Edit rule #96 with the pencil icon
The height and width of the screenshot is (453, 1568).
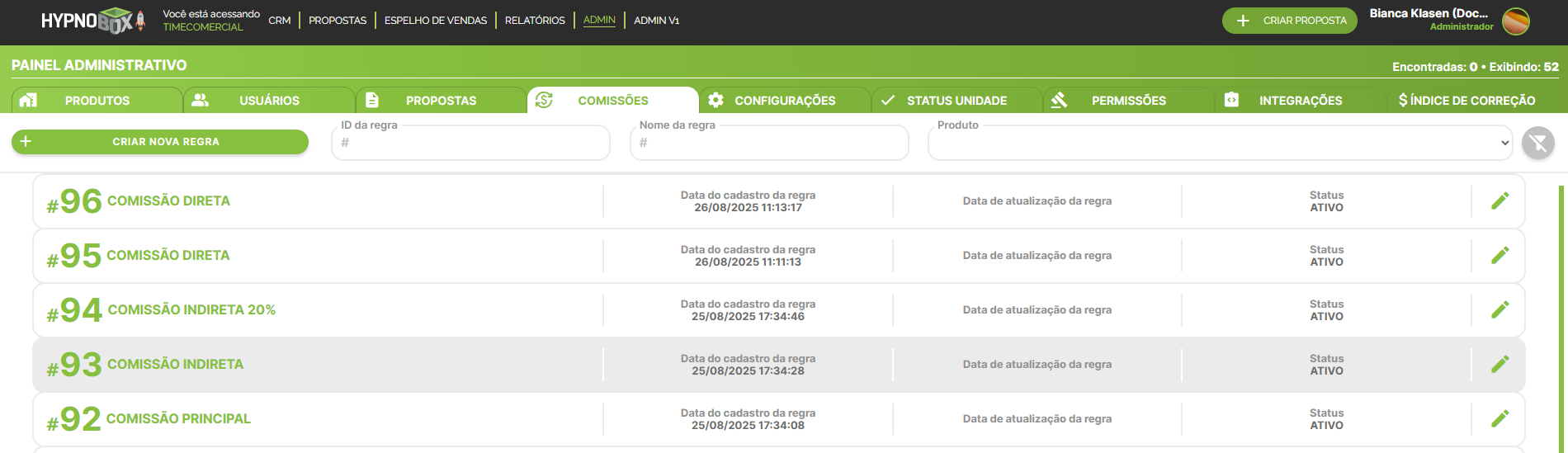point(1500,201)
